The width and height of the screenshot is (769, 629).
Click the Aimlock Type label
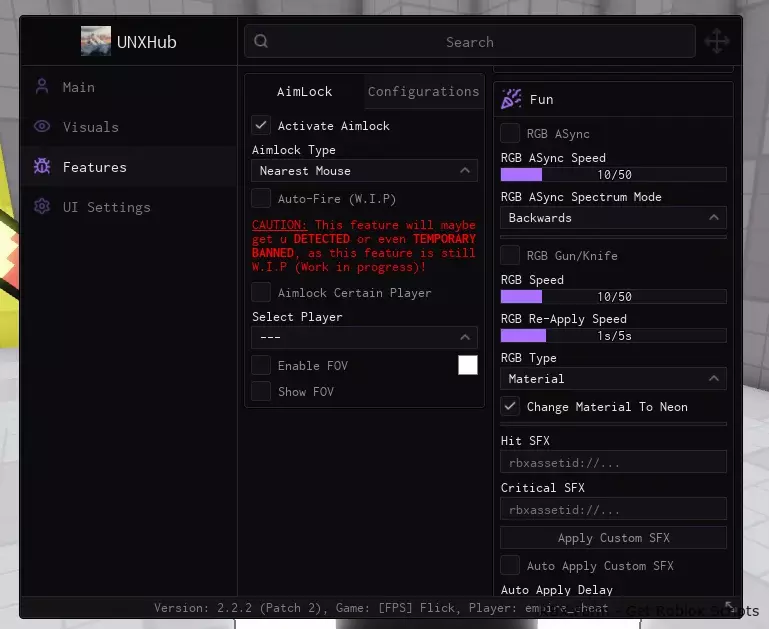click(x=294, y=150)
